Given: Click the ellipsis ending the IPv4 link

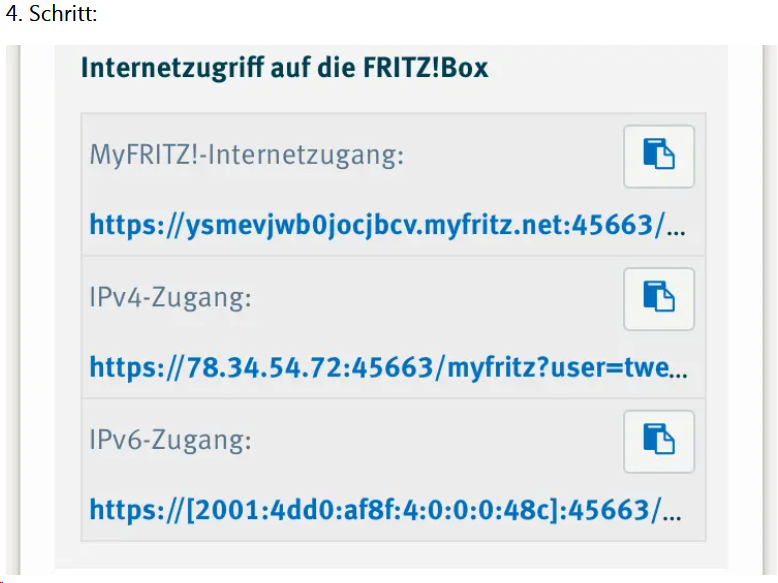Looking at the screenshot, I should [x=677, y=370].
